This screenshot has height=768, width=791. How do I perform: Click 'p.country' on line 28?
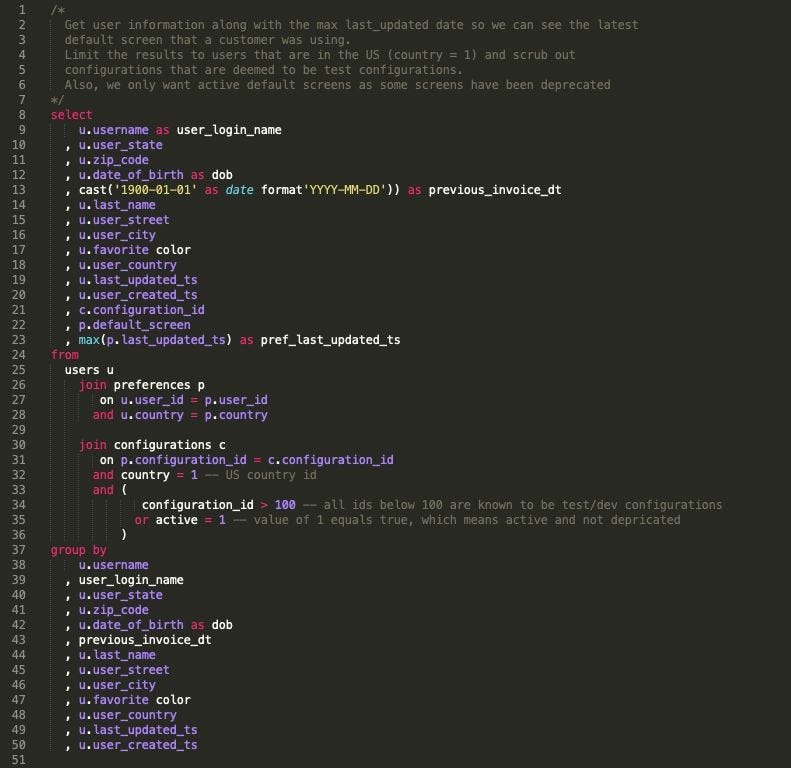tap(236, 415)
